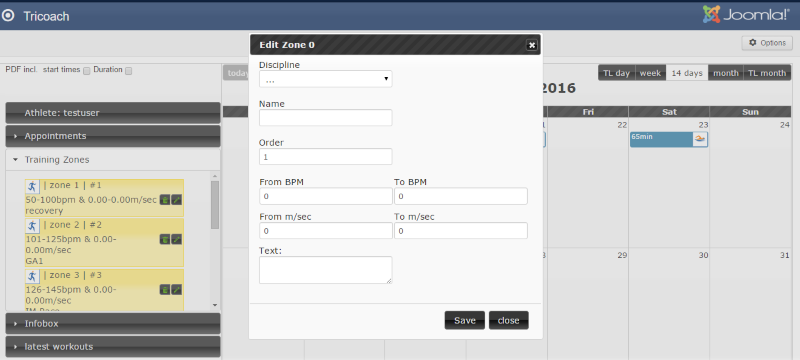Click the '| zone 1 | #1' label
This screenshot has width=800, height=360.
click(x=72, y=185)
